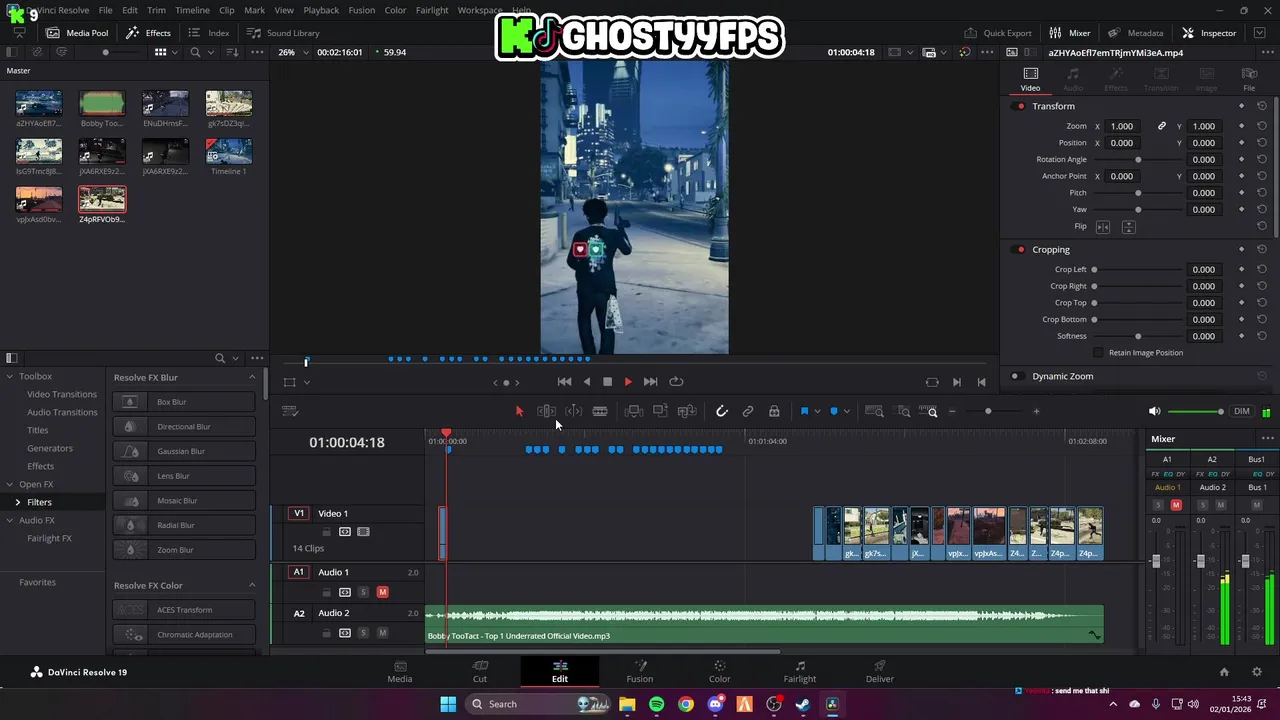The image size is (1280, 720).
Task: Click the play button in transport controls
Action: click(628, 382)
